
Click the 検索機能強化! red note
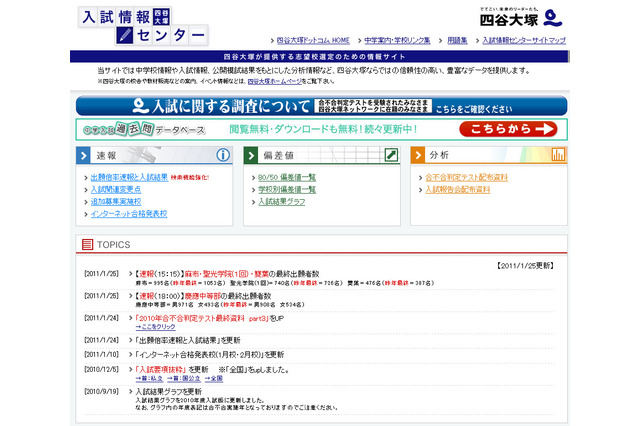coord(190,178)
